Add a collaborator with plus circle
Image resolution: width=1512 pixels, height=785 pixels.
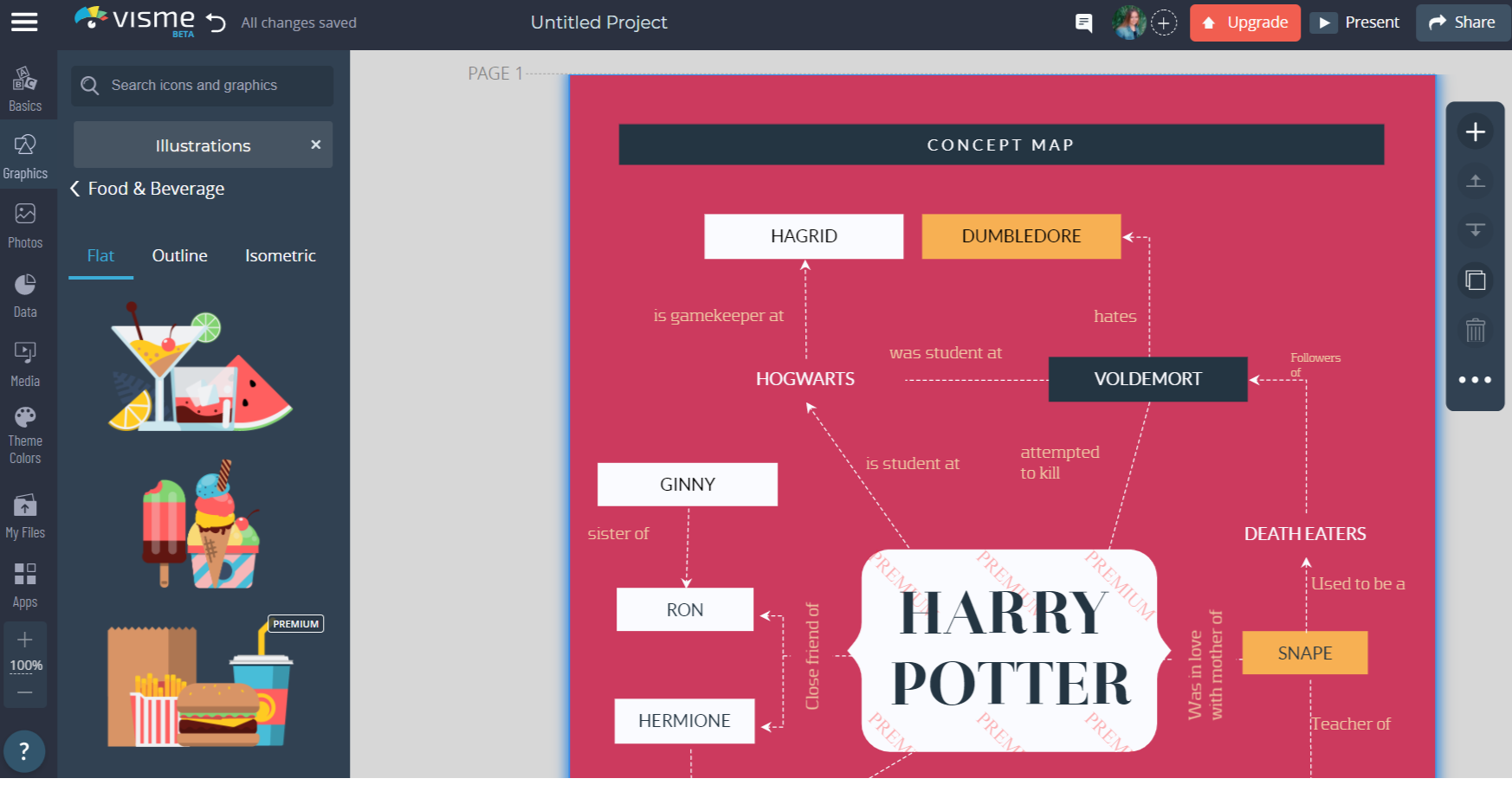click(1164, 23)
